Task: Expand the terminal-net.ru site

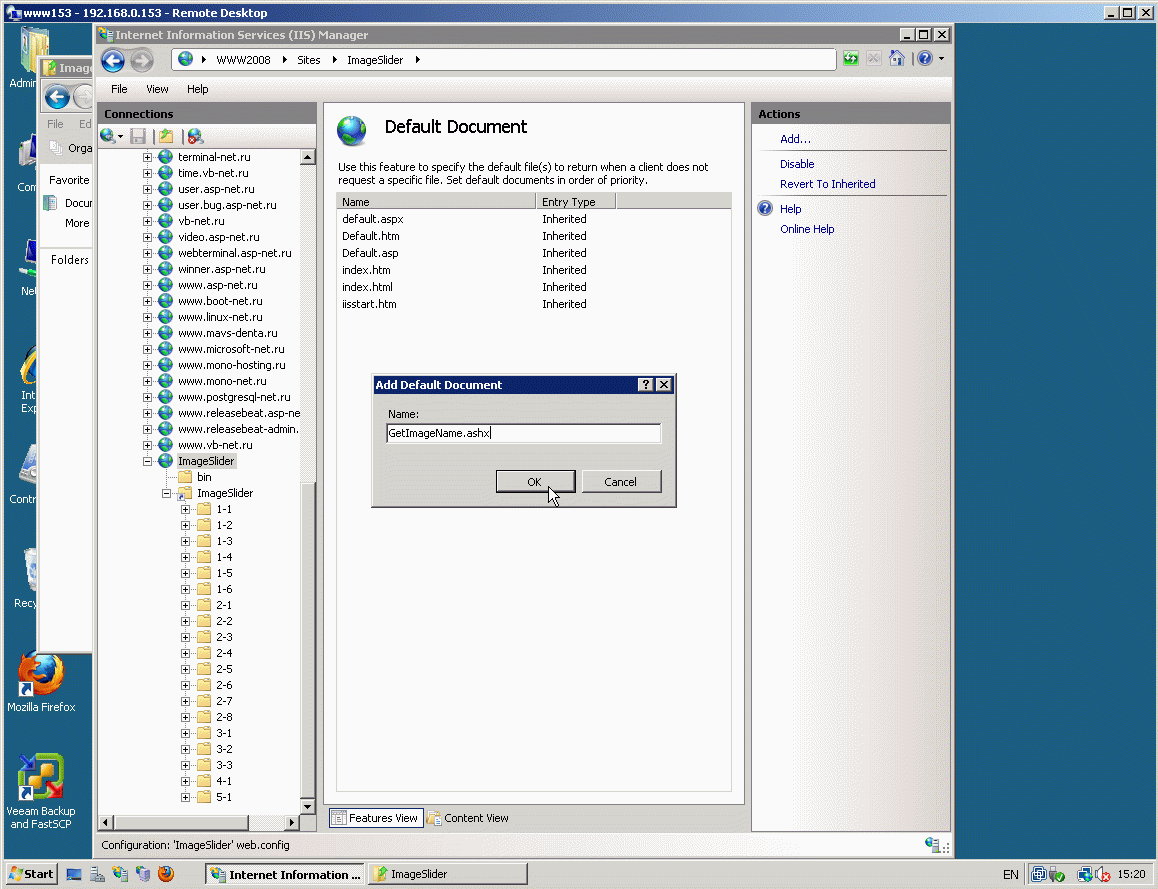Action: tap(147, 157)
